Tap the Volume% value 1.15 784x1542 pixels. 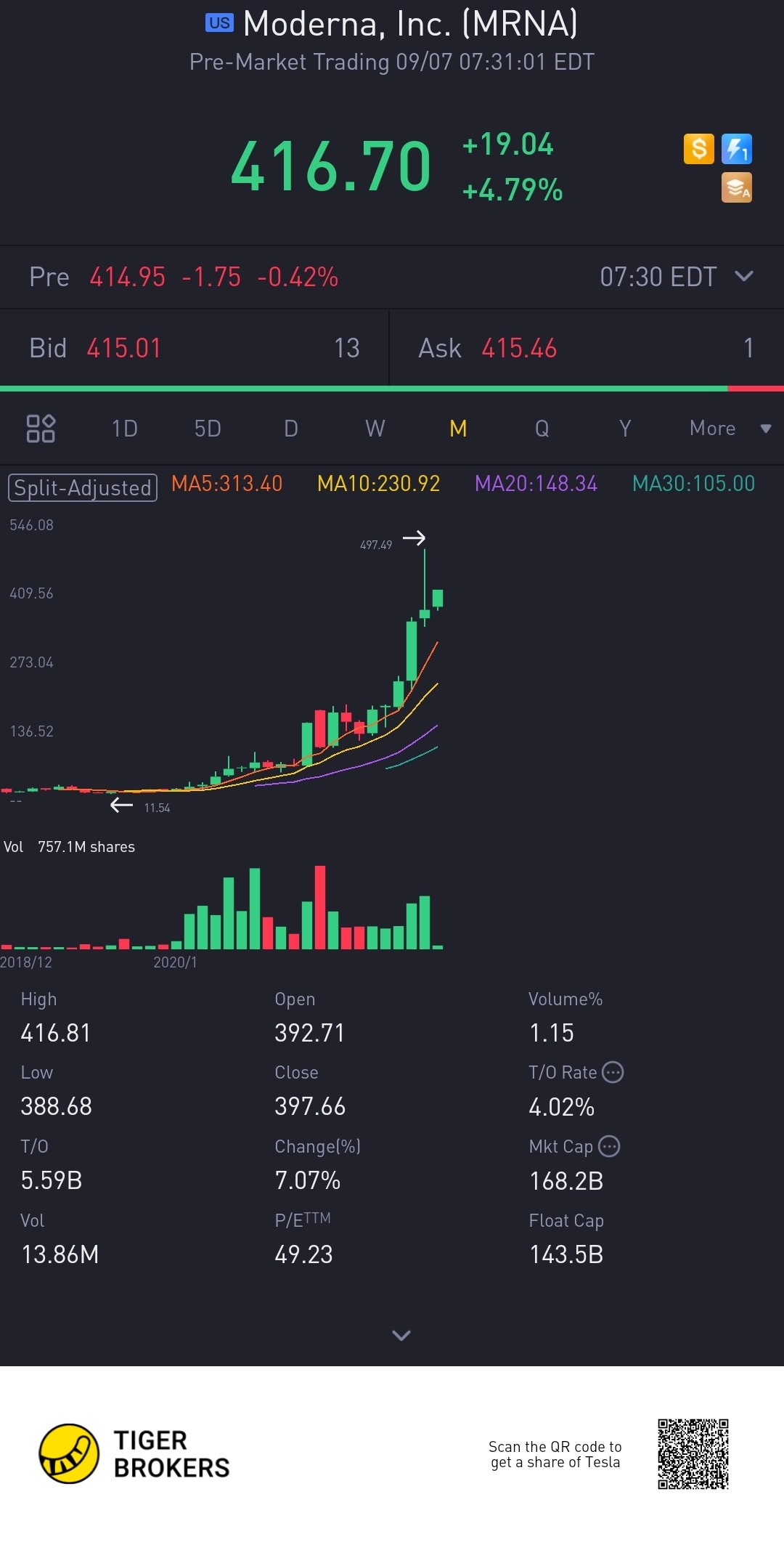pos(552,1033)
